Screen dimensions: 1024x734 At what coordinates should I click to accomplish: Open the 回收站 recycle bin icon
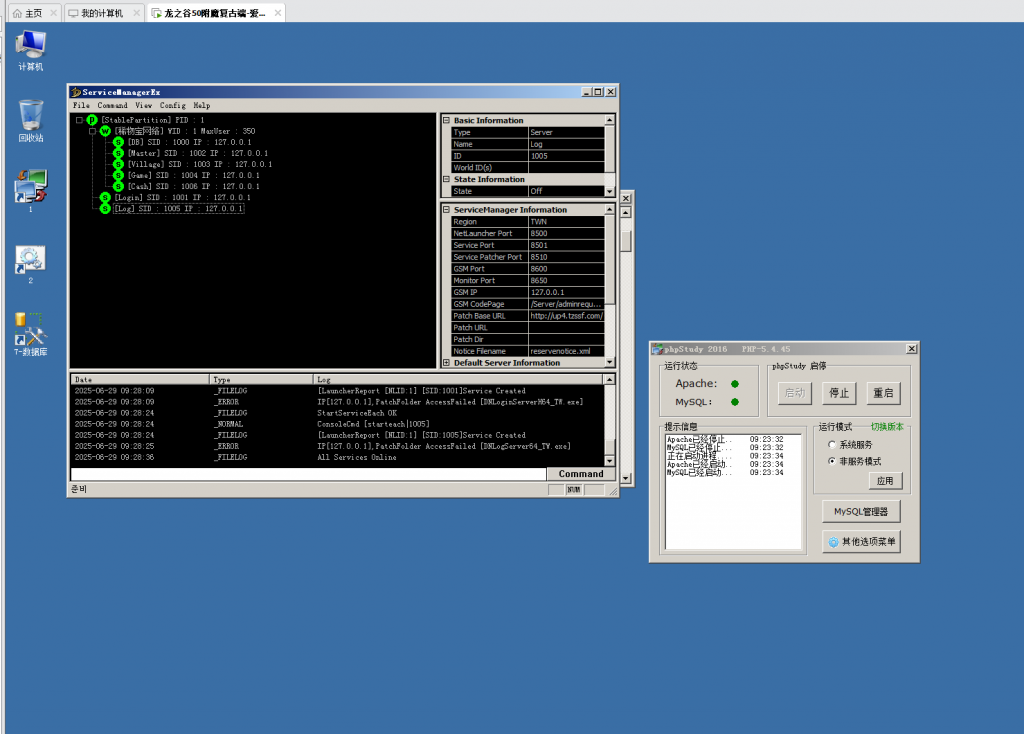pos(31,120)
